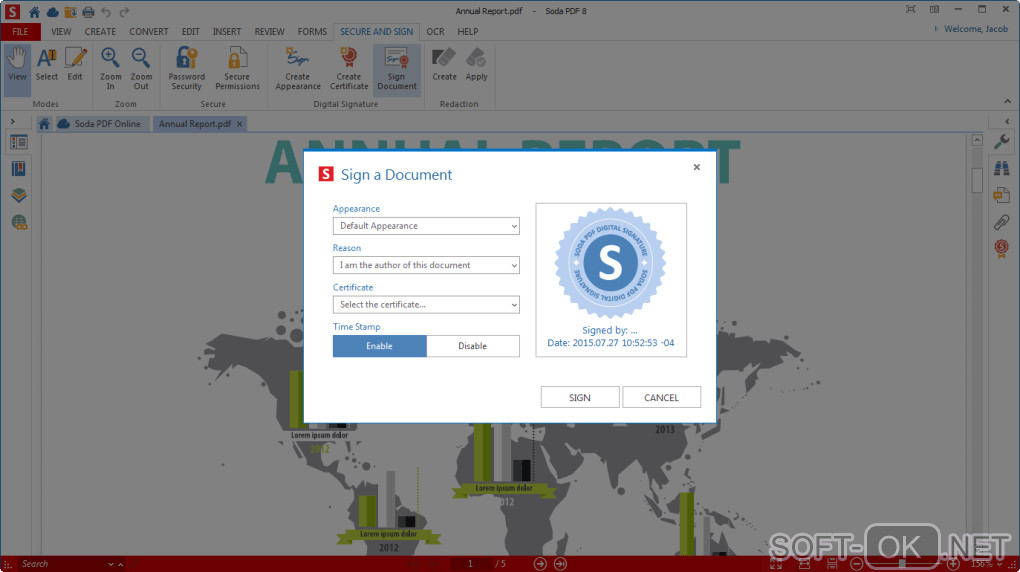The width and height of the screenshot is (1020, 572).
Task: Open the HELP ribbon tab
Action: click(x=468, y=31)
